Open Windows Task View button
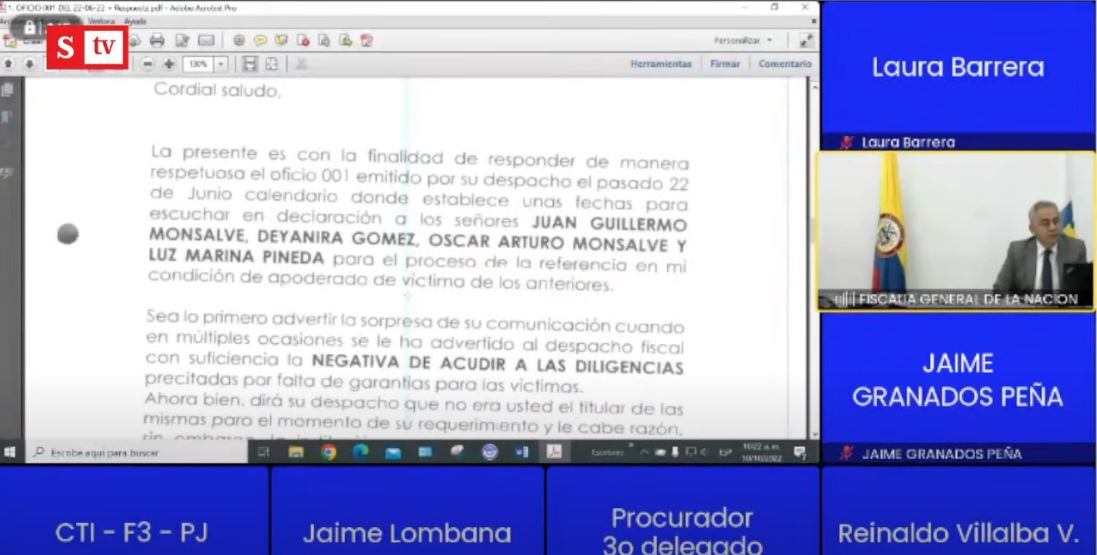The height and width of the screenshot is (555, 1097). [x=263, y=452]
